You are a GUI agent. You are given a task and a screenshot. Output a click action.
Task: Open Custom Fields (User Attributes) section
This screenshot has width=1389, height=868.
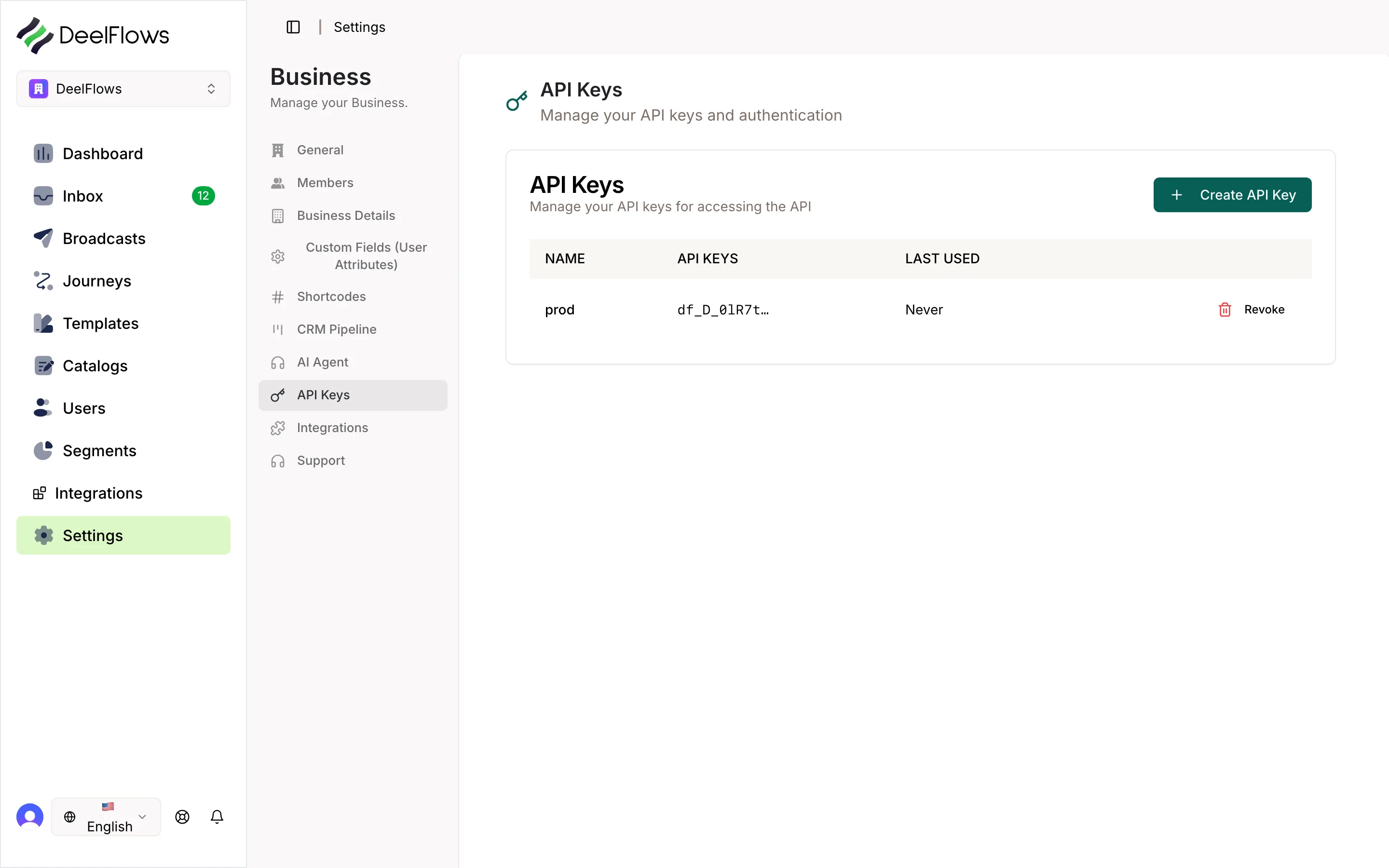click(353, 256)
